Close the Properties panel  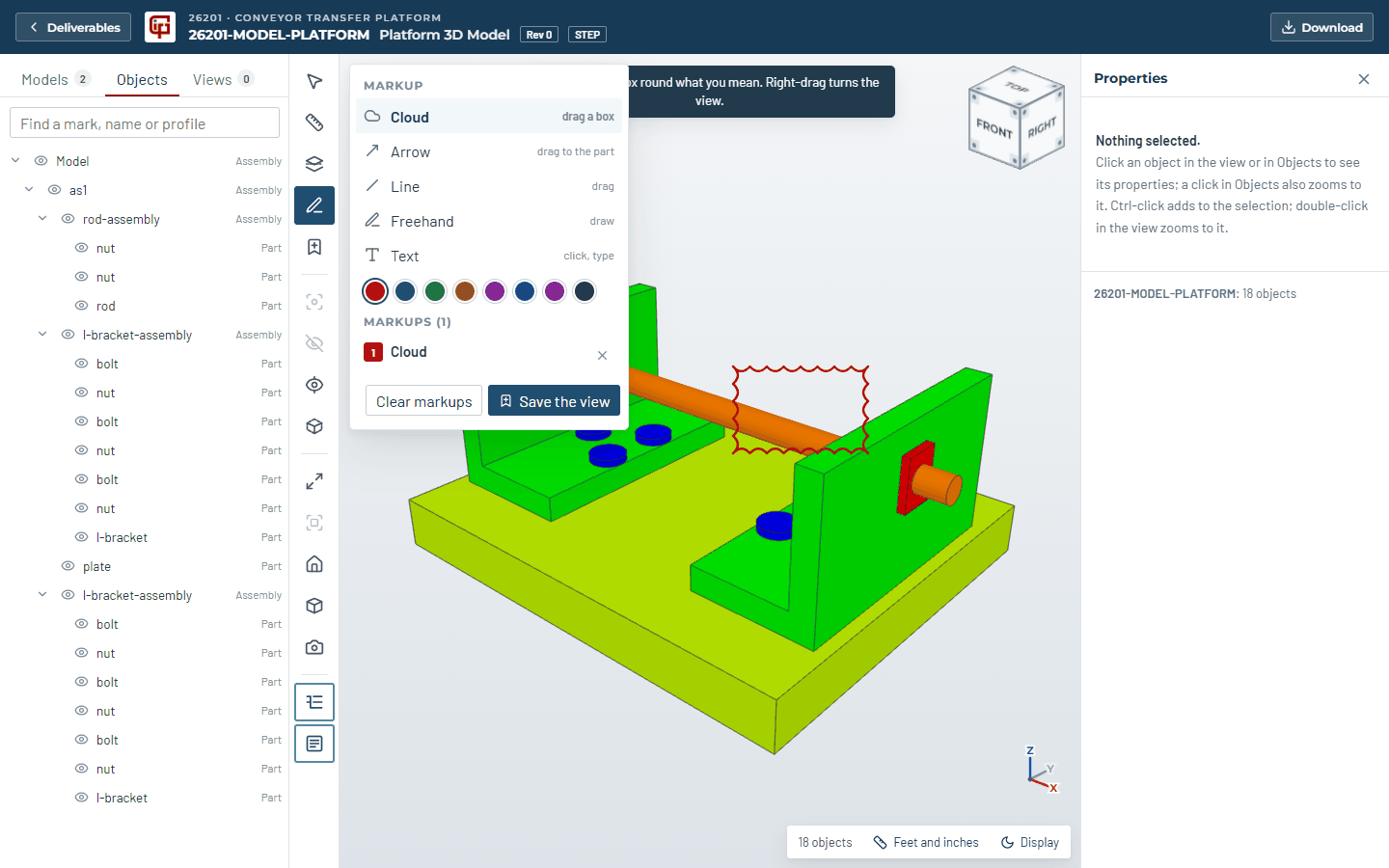(x=1364, y=79)
